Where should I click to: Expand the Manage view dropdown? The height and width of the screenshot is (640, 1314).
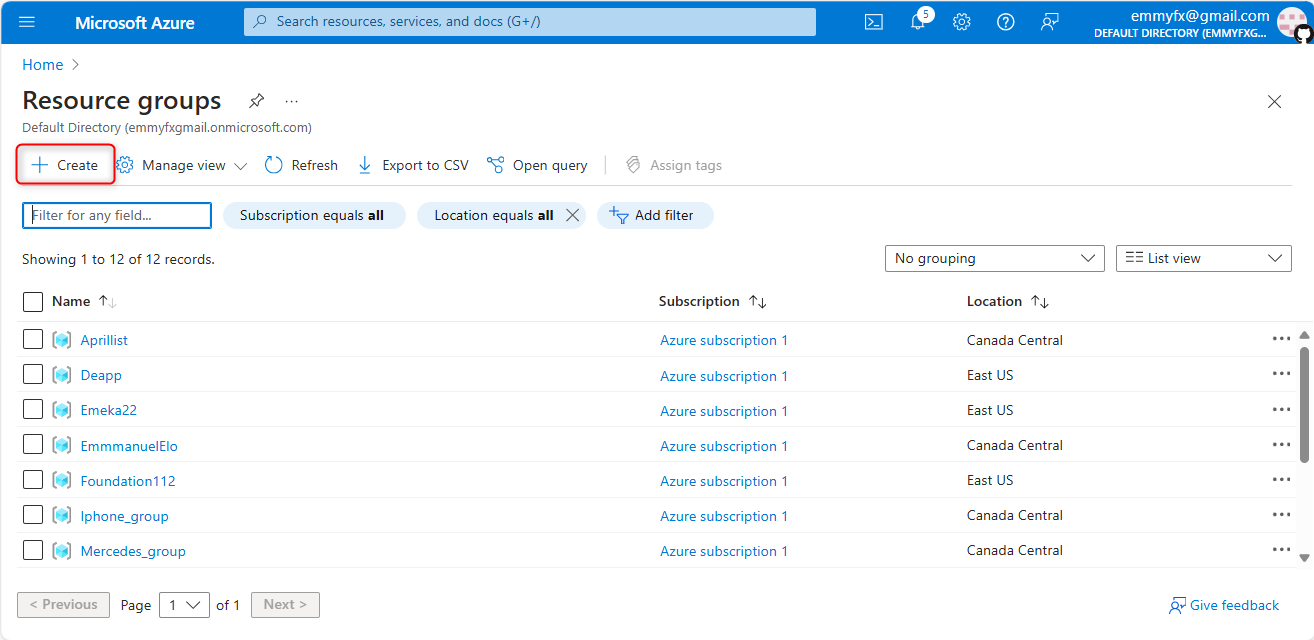[x=182, y=165]
